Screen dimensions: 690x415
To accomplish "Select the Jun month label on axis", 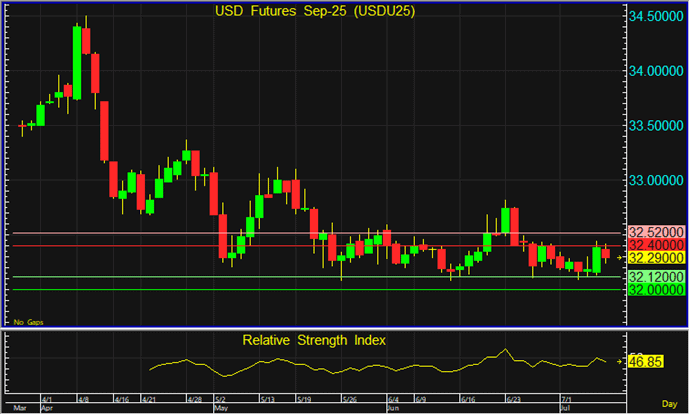I will [394, 409].
